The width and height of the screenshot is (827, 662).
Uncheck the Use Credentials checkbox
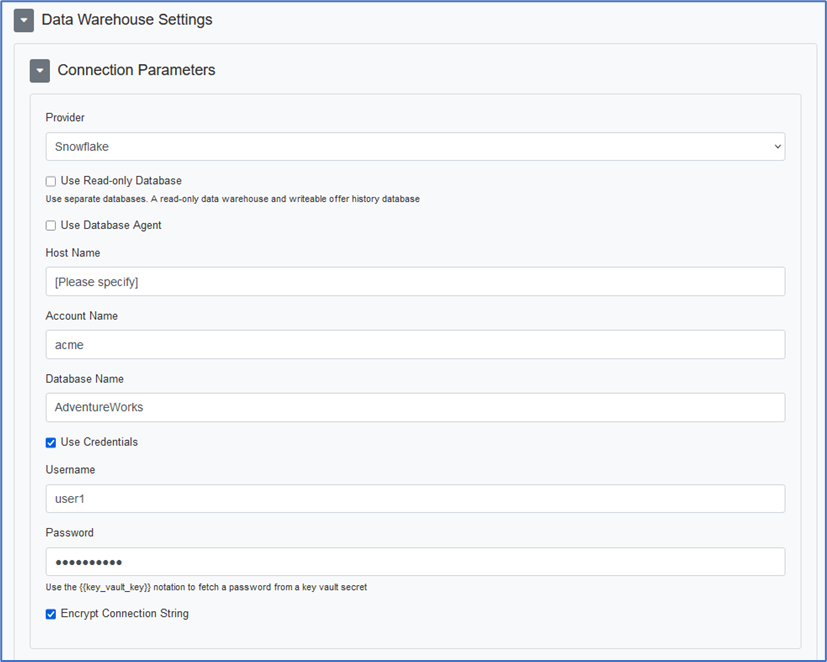(51, 443)
